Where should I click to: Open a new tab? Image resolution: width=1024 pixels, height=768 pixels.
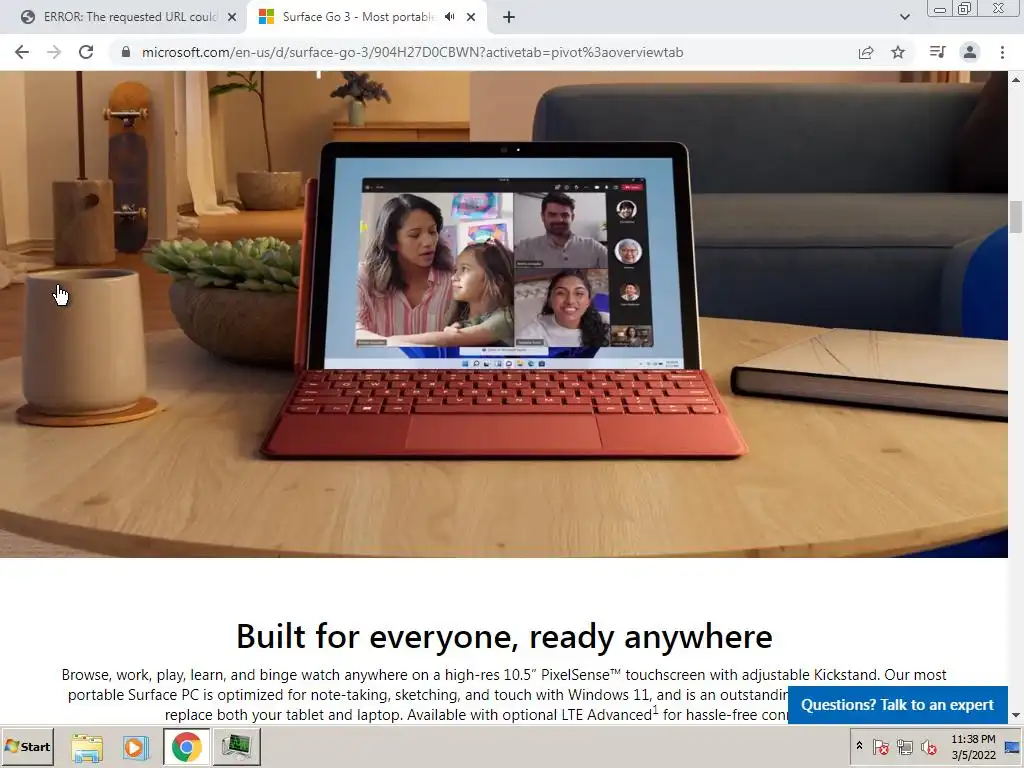pyautogui.click(x=509, y=17)
